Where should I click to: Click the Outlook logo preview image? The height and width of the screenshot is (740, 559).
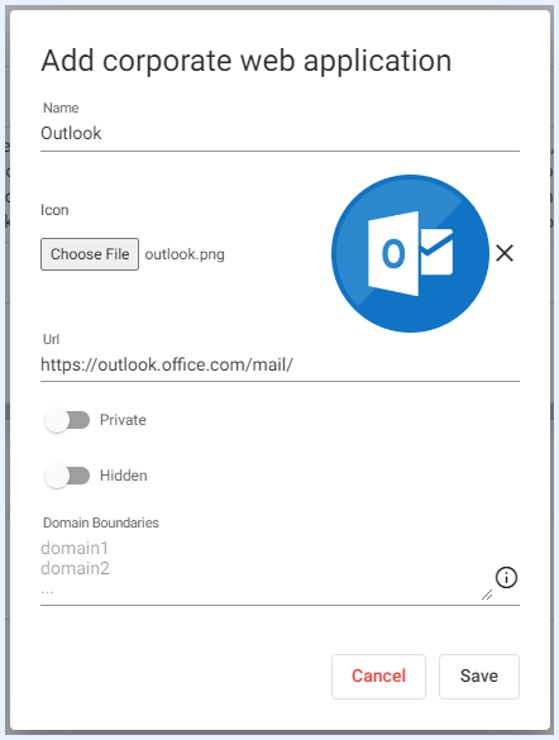tap(410, 253)
